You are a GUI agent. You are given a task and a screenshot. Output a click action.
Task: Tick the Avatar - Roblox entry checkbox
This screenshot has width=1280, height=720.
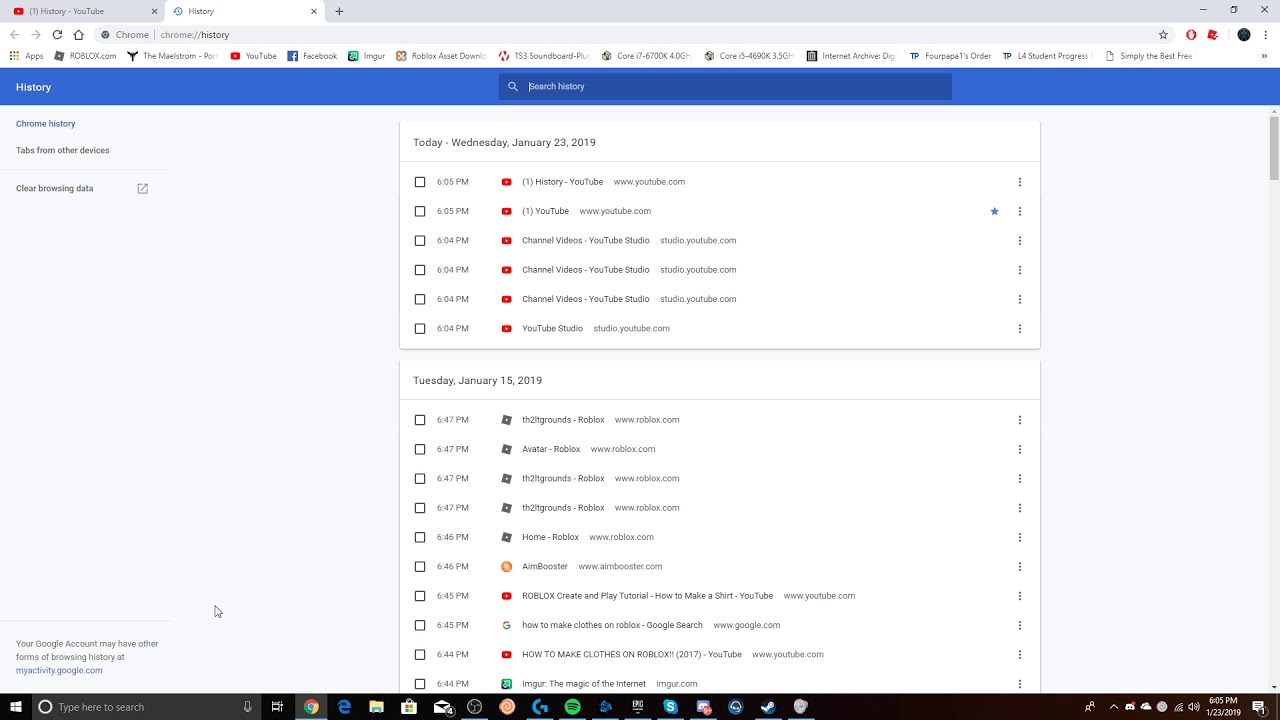pos(420,449)
